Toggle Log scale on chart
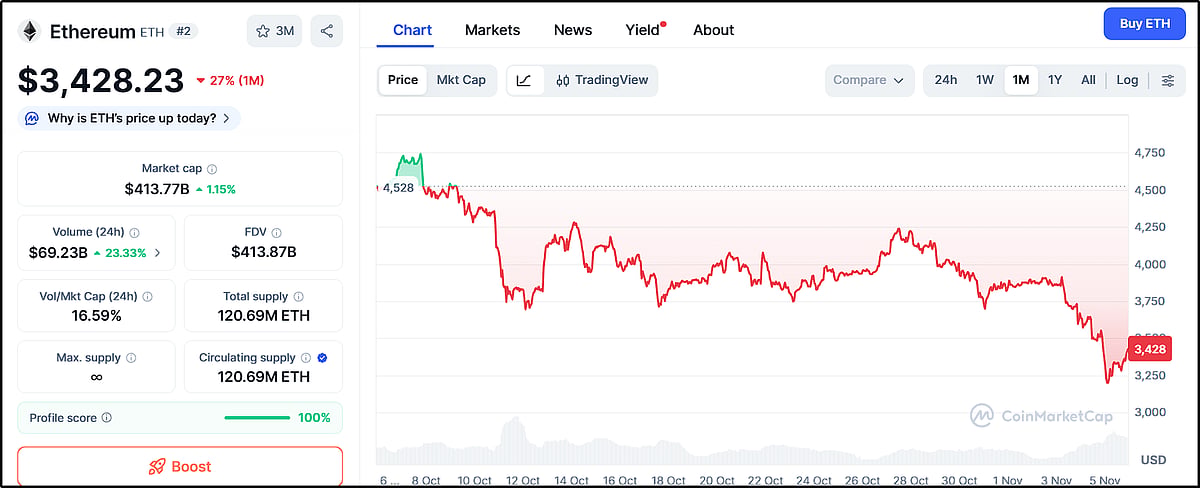This screenshot has width=1200, height=488. 1127,80
